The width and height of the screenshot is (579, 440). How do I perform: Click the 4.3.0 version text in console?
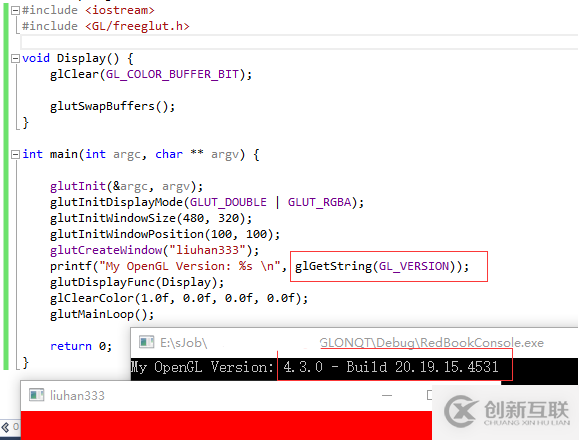[303, 367]
